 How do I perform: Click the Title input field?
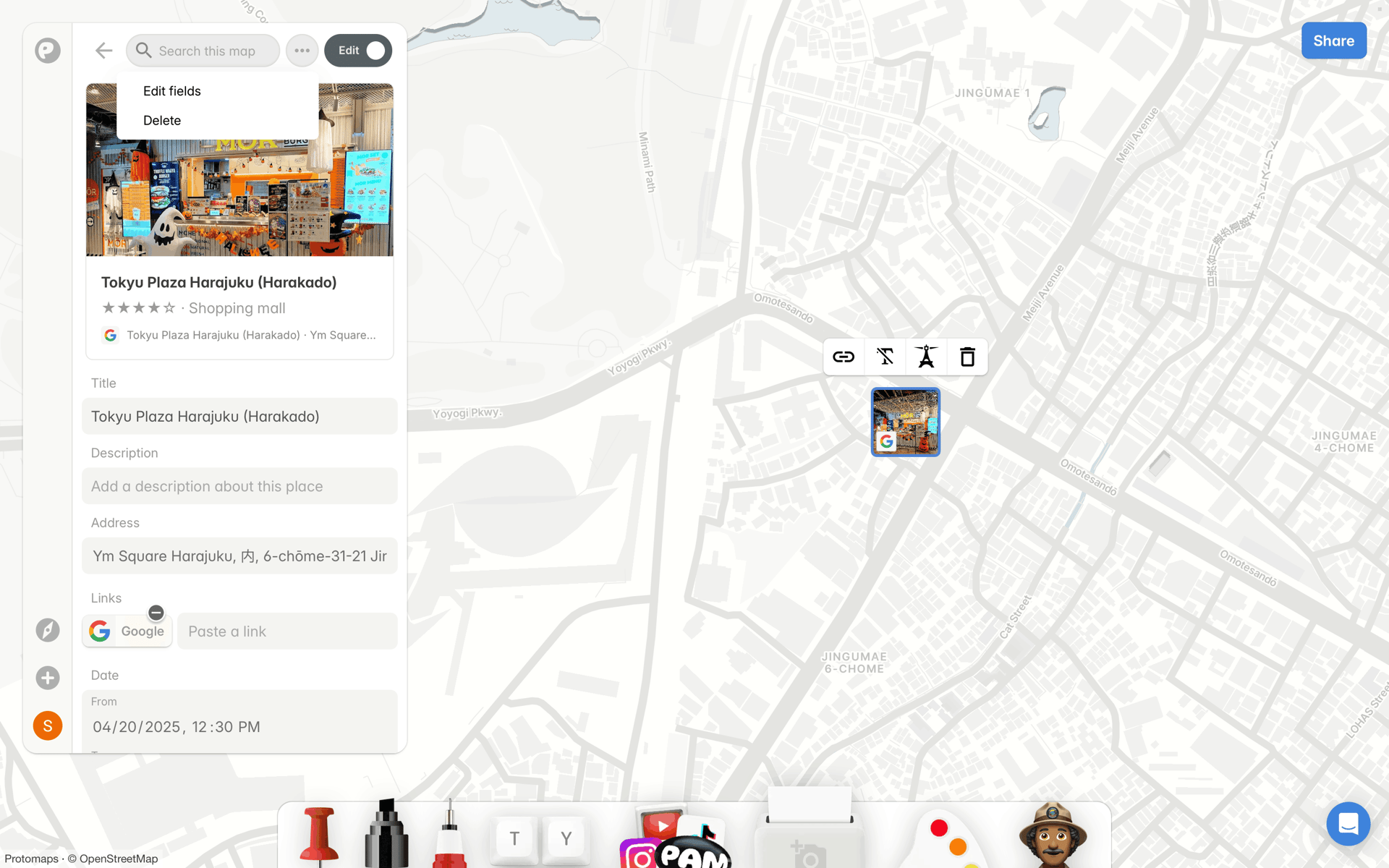[239, 417]
